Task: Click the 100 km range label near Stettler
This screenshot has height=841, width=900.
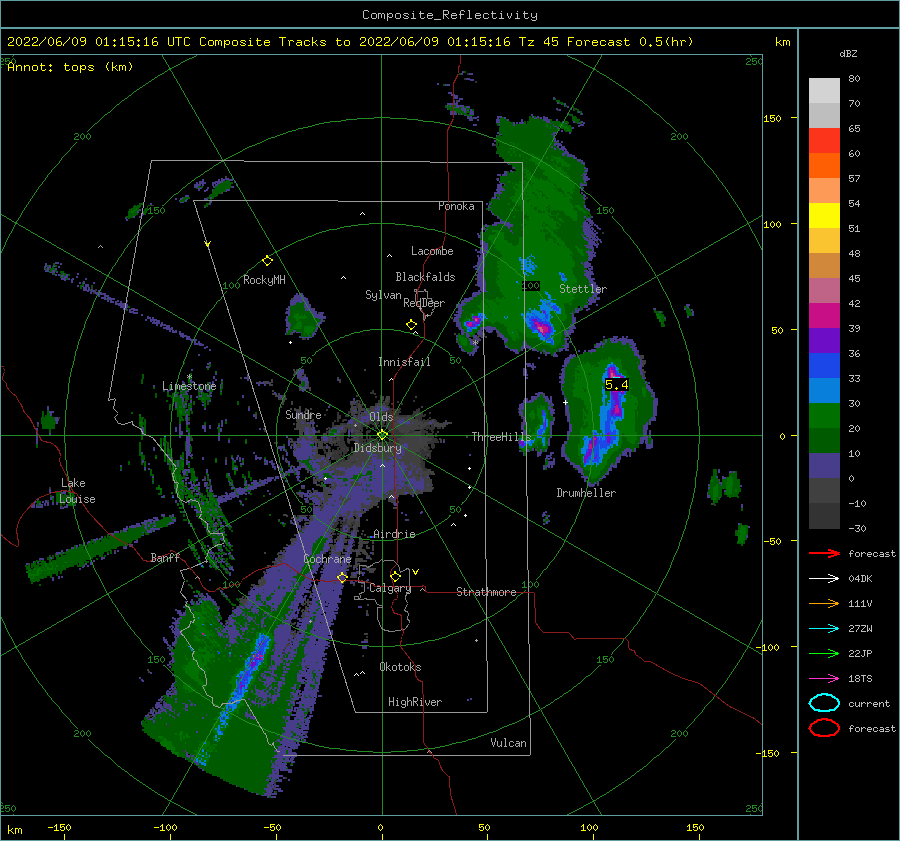Action: click(x=531, y=285)
